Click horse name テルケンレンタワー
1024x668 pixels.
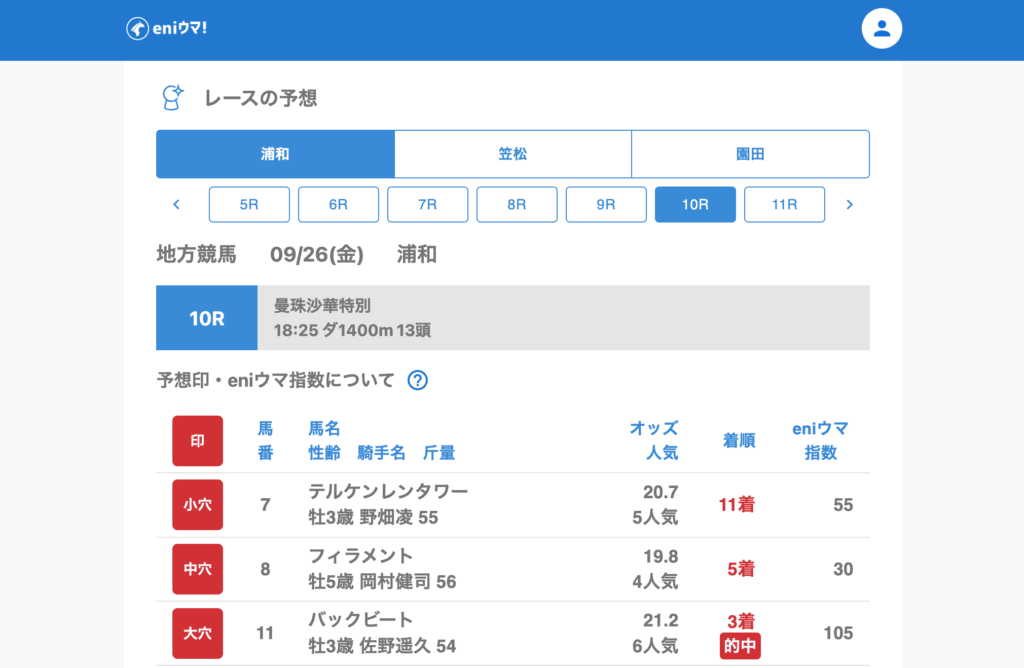(388, 492)
